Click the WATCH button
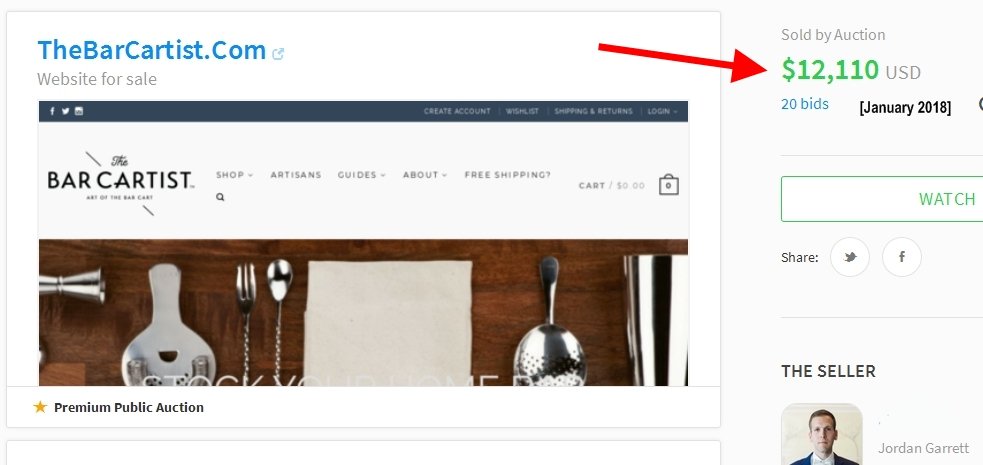 [882, 199]
